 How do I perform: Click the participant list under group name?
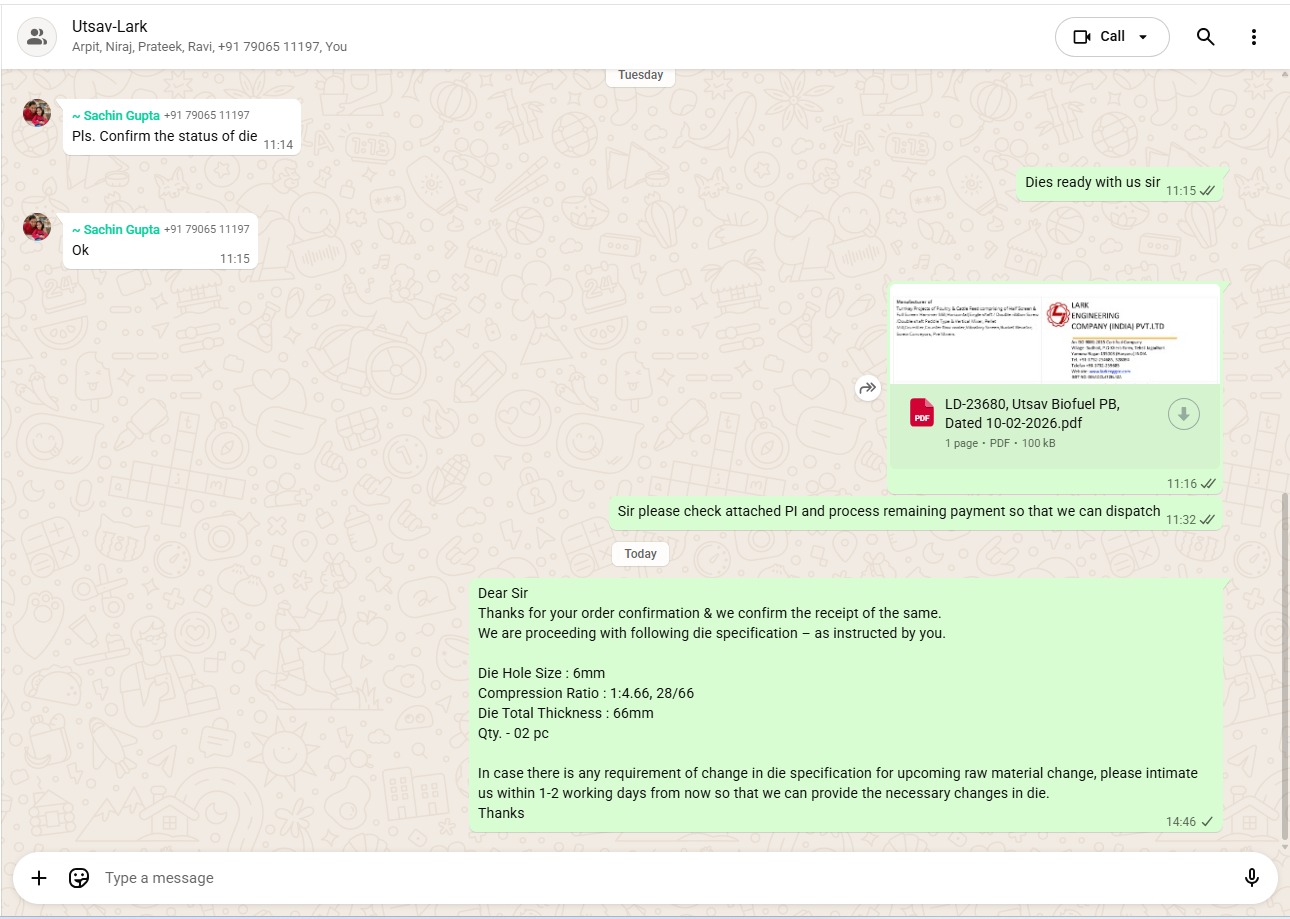coord(209,47)
